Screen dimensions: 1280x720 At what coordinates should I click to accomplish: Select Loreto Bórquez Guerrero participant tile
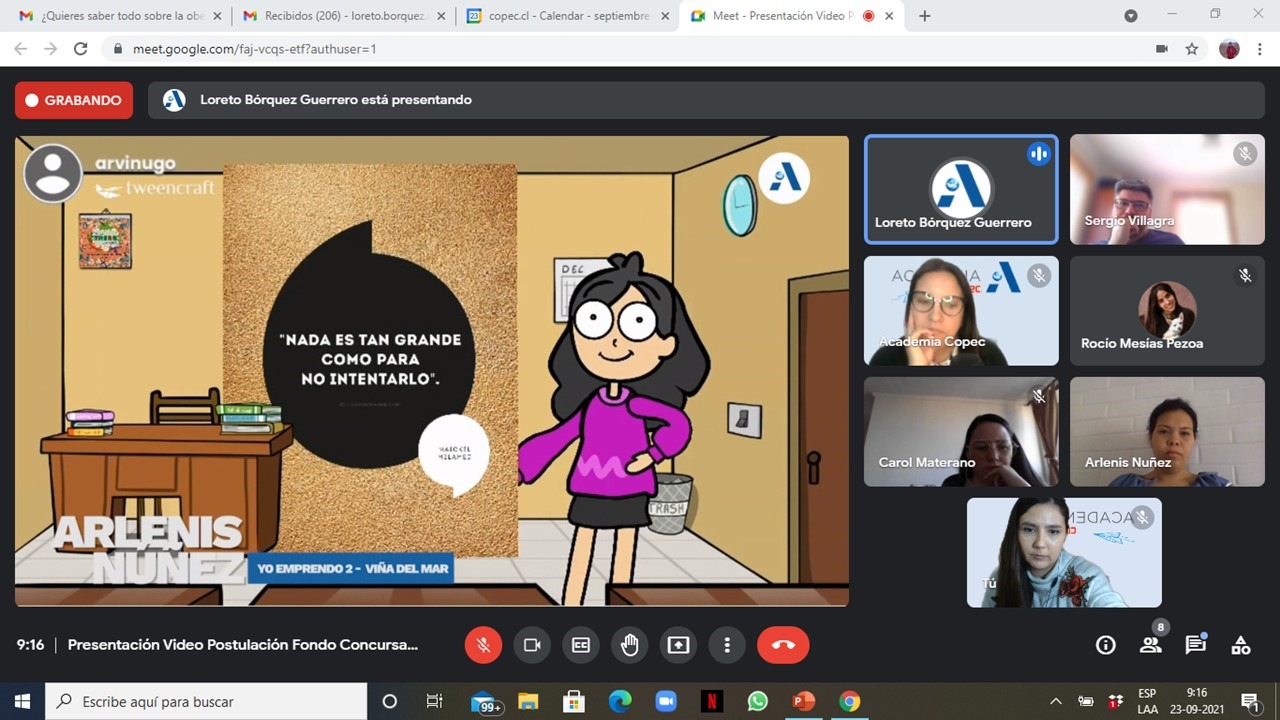[x=961, y=189]
